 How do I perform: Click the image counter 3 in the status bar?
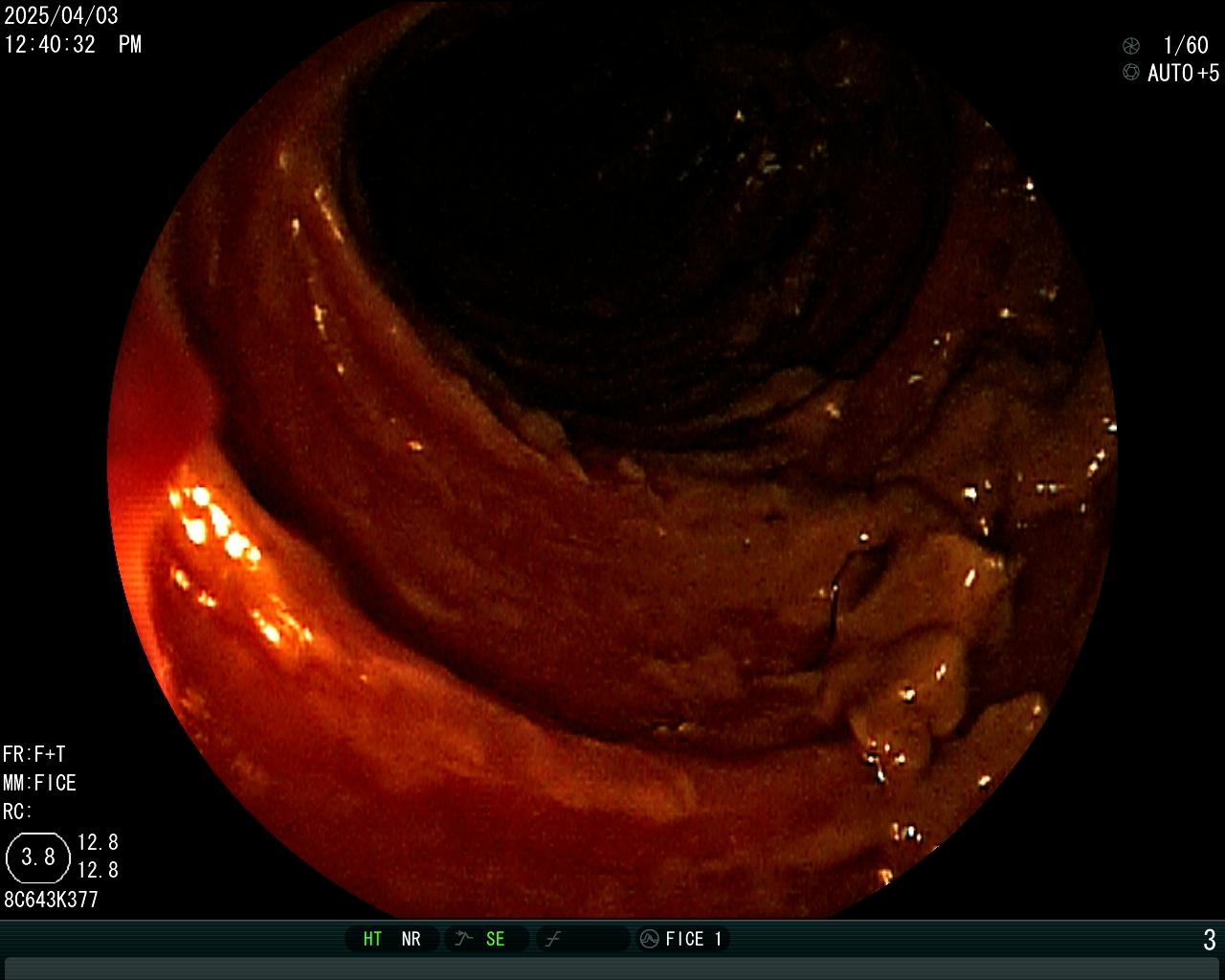(x=1210, y=940)
